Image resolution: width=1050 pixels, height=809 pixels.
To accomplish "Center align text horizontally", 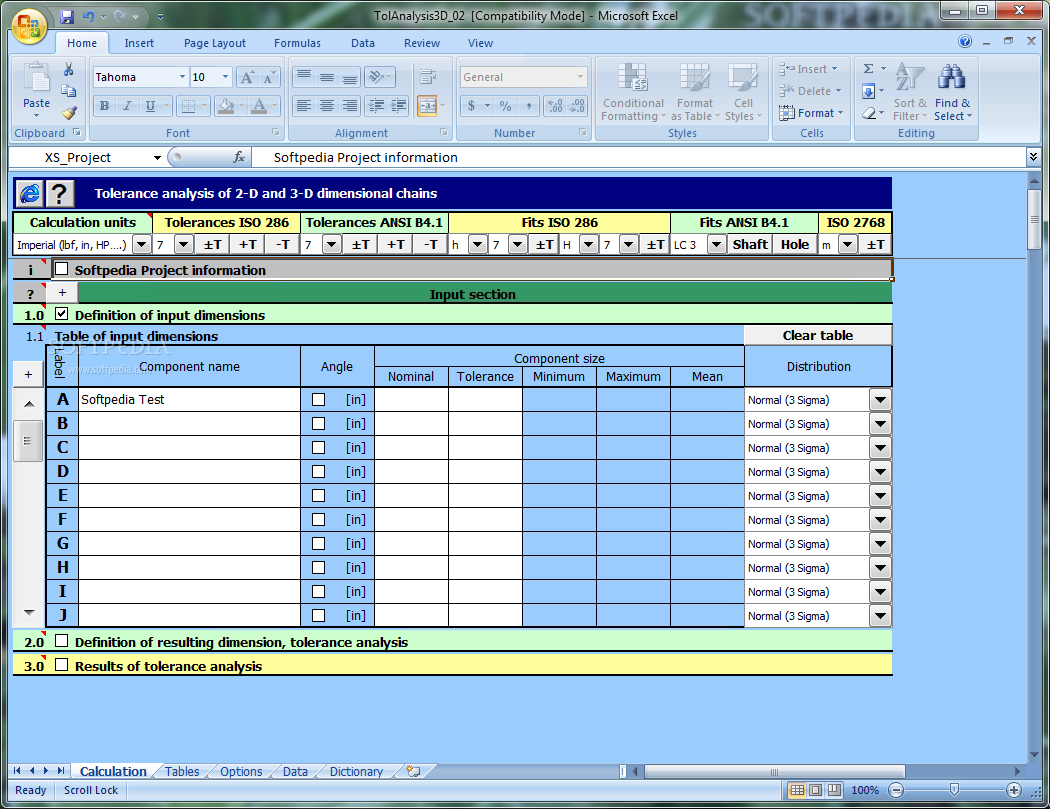I will (327, 106).
